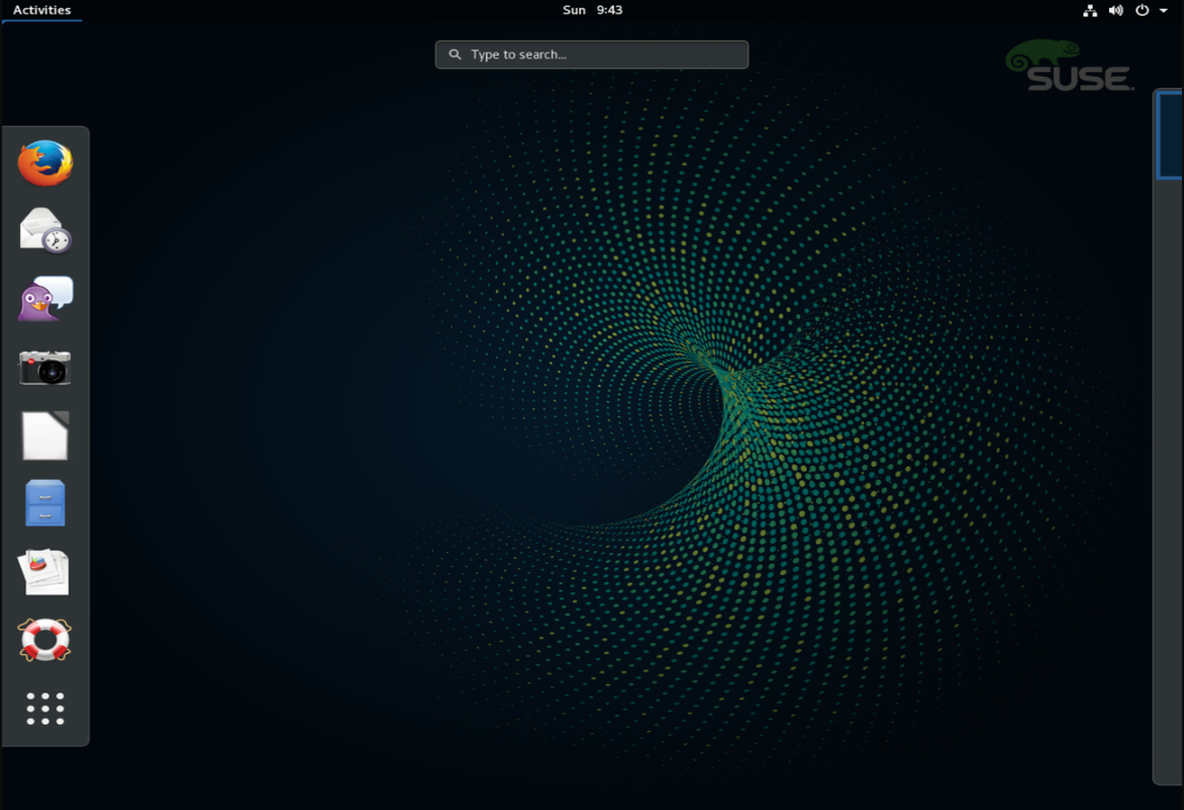Click the magnifying glass search icon
Screen dimensions: 1184x810
(x=455, y=55)
